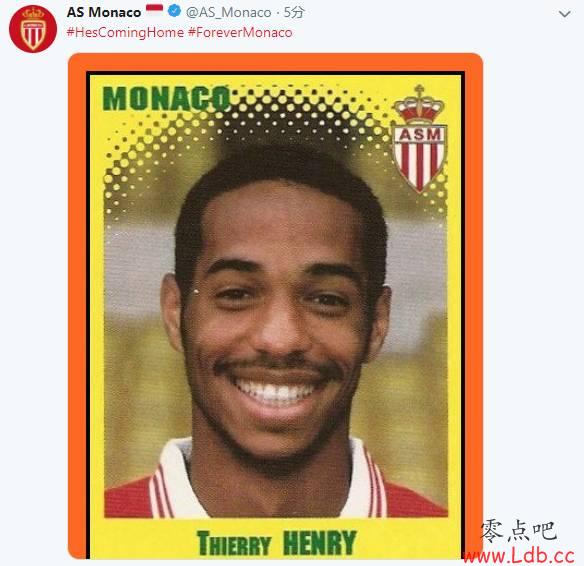Click the Monaco flag emoji beside the name
The width and height of the screenshot is (584, 566).
(154, 10)
